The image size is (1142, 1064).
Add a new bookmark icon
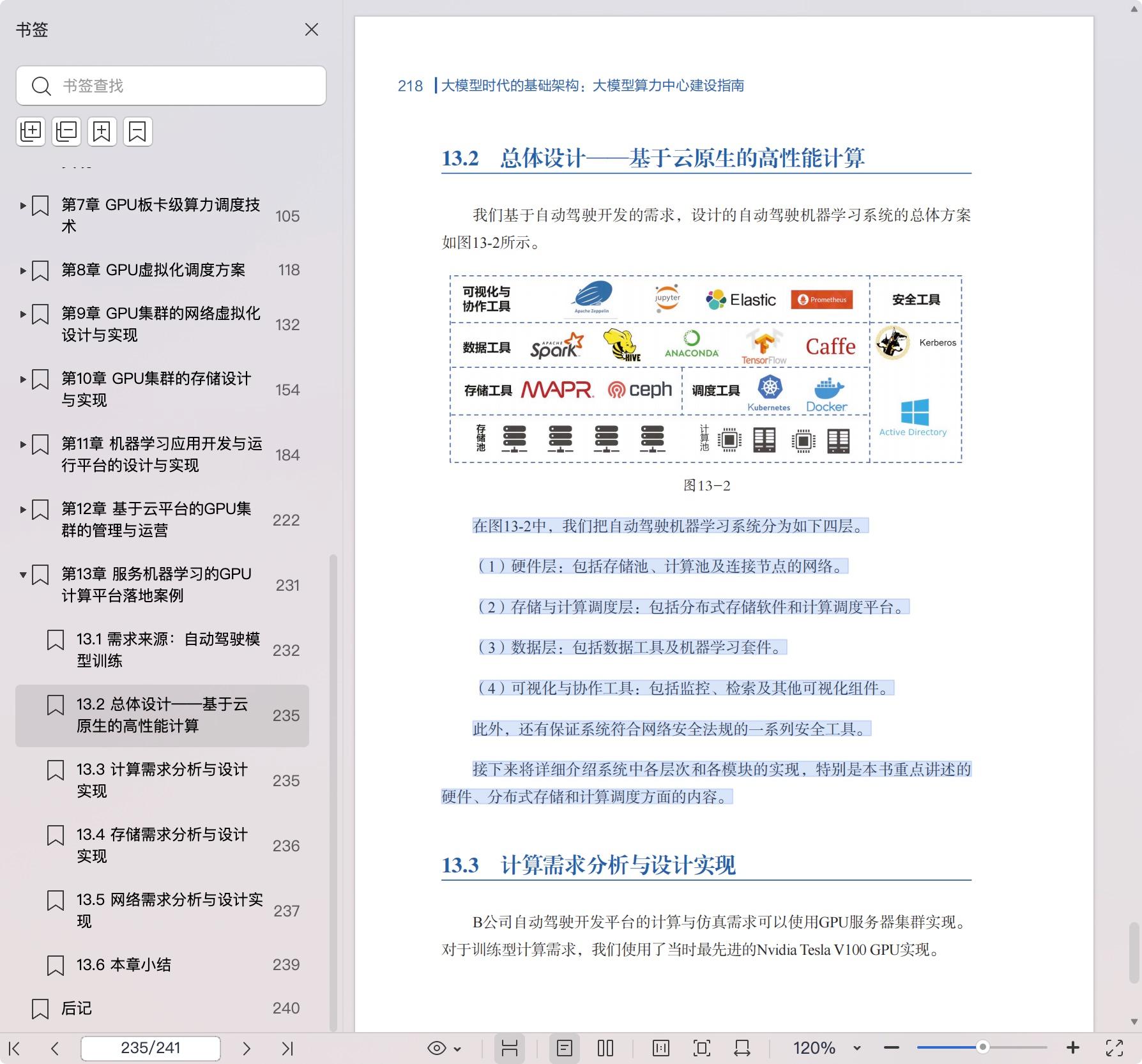102,132
